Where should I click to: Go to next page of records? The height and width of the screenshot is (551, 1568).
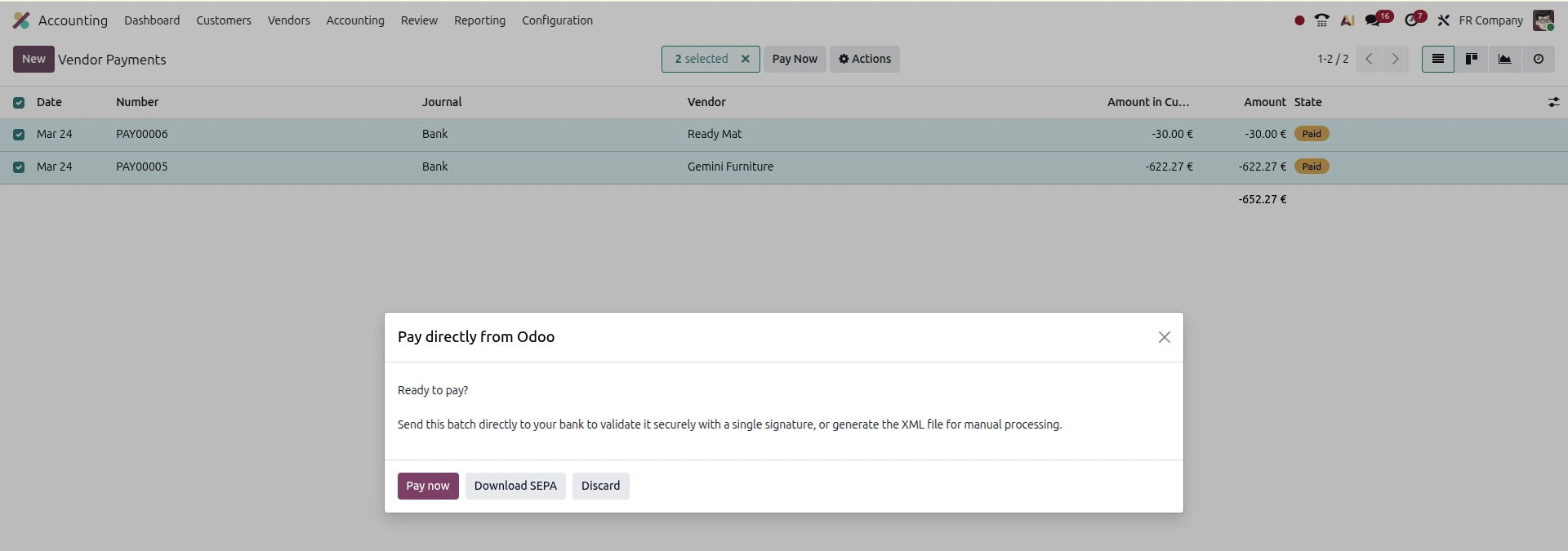1396,59
